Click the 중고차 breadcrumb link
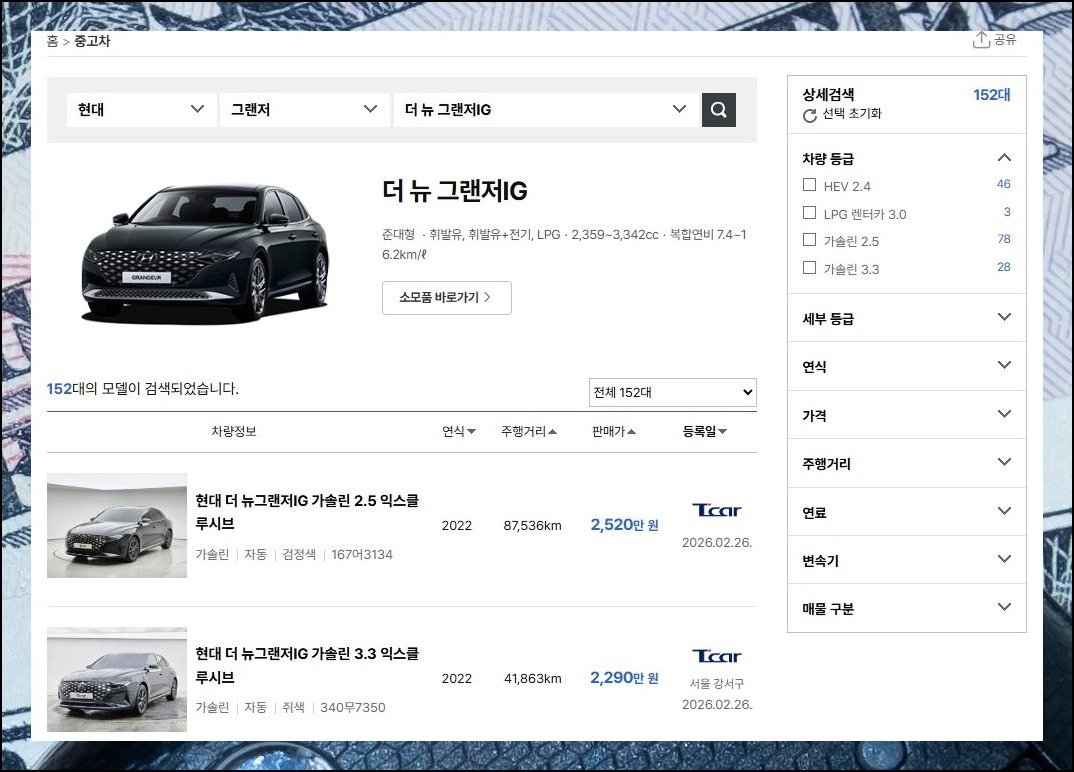Image resolution: width=1074 pixels, height=772 pixels. click(x=92, y=41)
